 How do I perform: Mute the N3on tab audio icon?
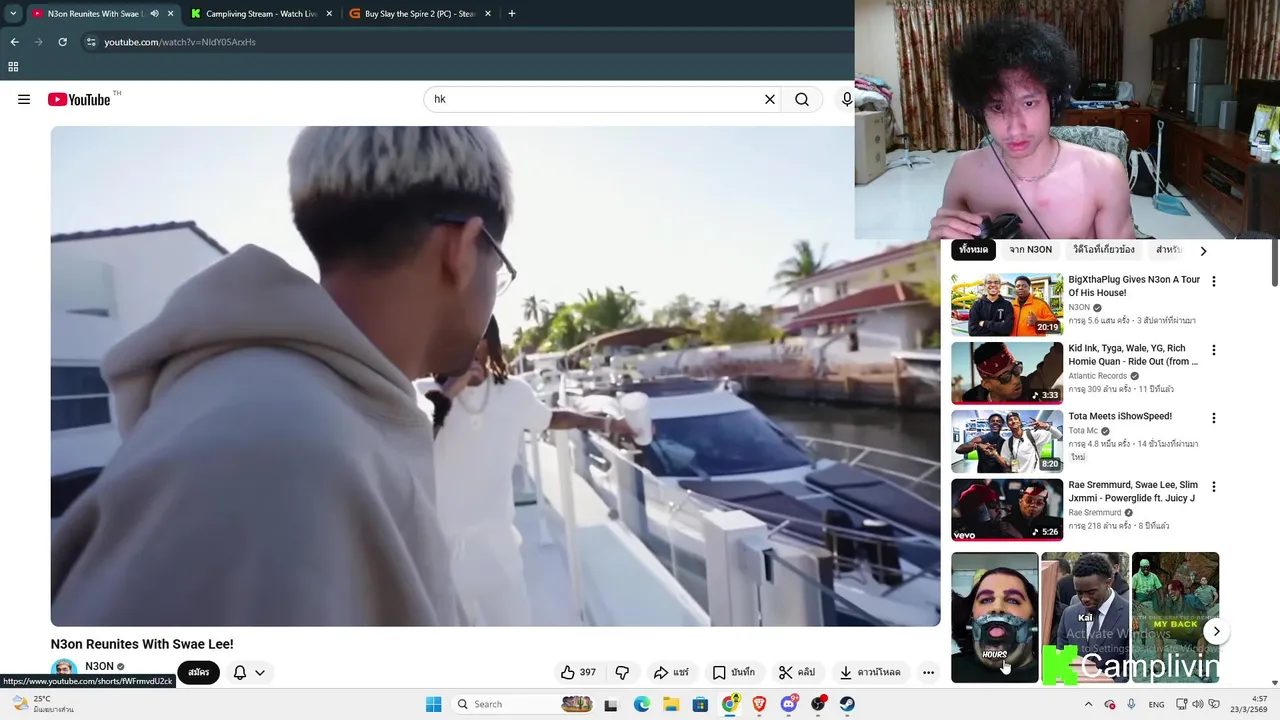click(154, 14)
